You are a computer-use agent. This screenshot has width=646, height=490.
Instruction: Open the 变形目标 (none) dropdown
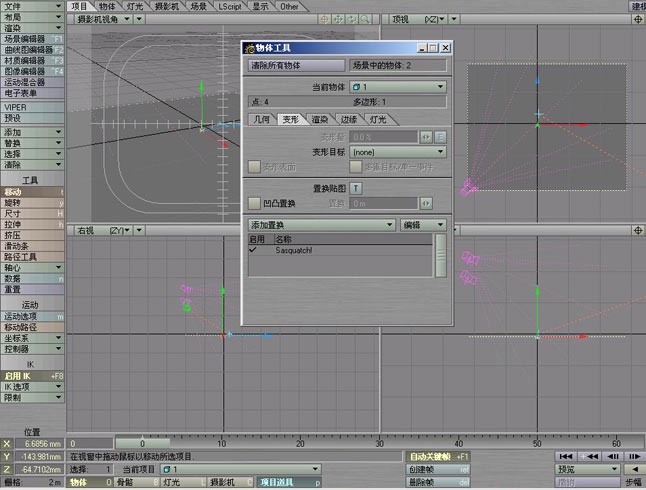(398, 152)
